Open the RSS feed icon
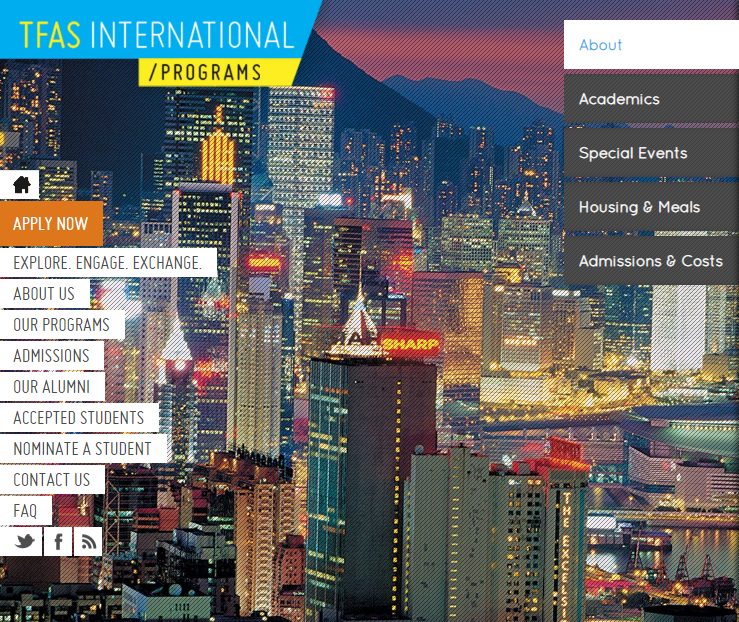 tap(88, 541)
